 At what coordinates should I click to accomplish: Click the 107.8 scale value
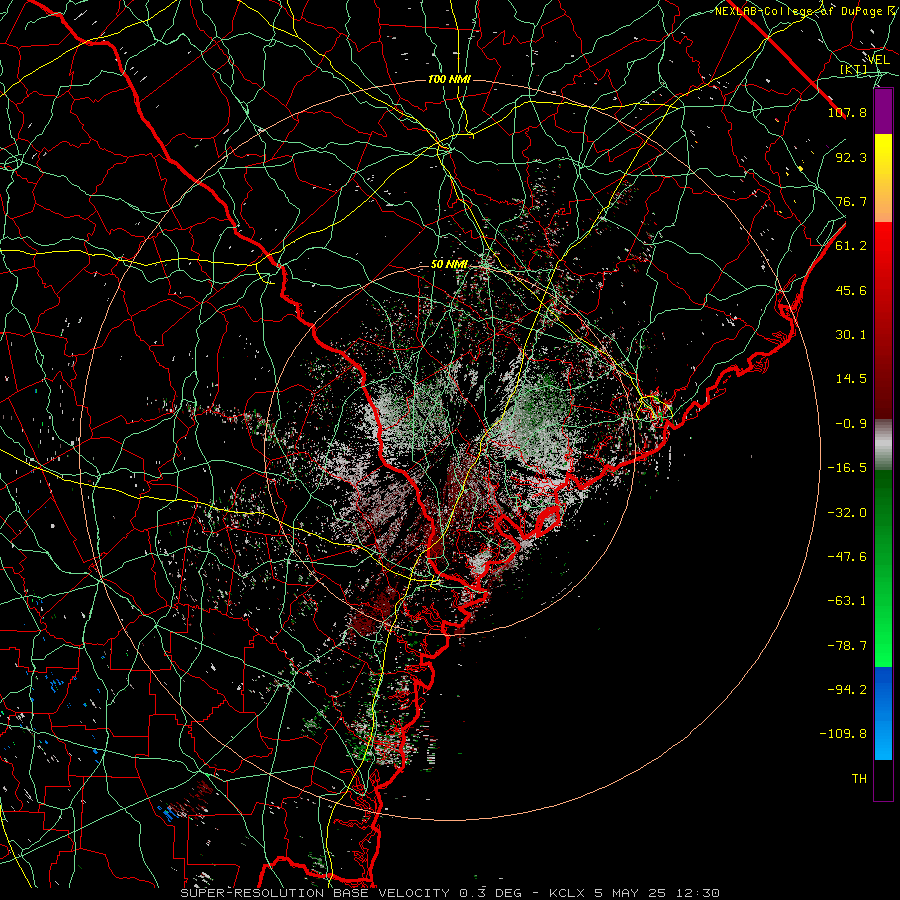[847, 112]
